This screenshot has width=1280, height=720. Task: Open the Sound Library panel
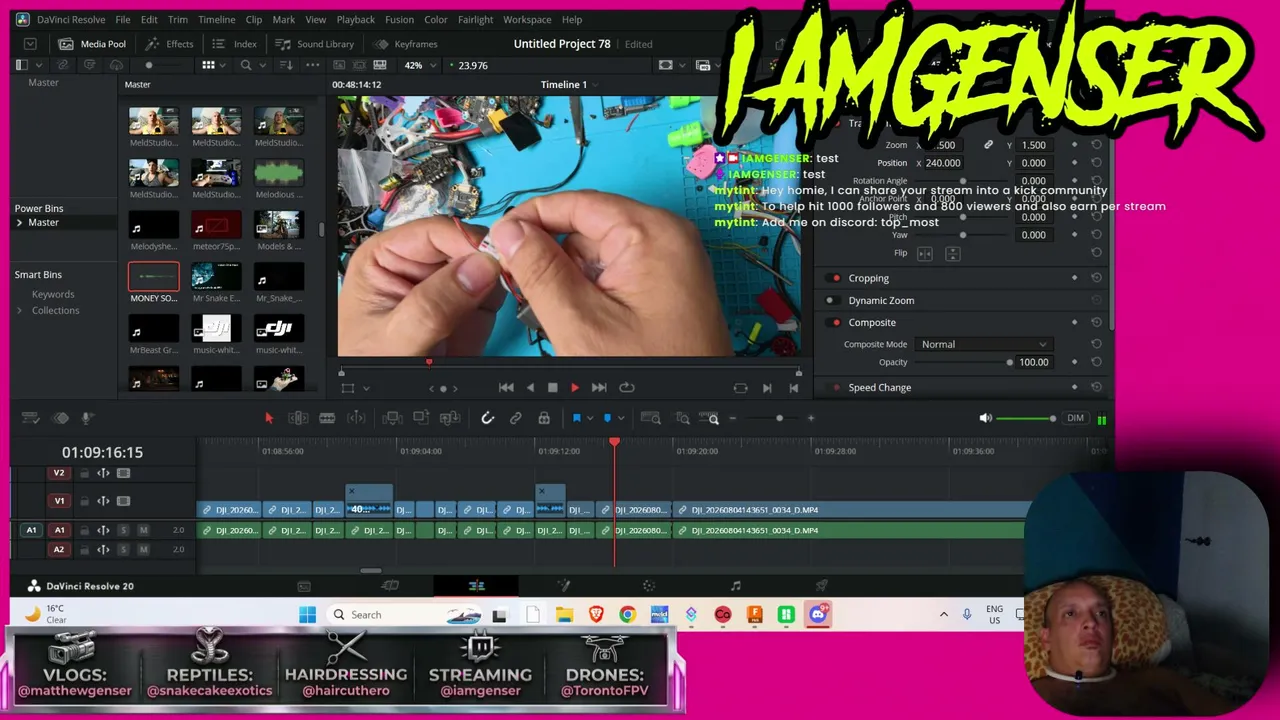pos(315,44)
